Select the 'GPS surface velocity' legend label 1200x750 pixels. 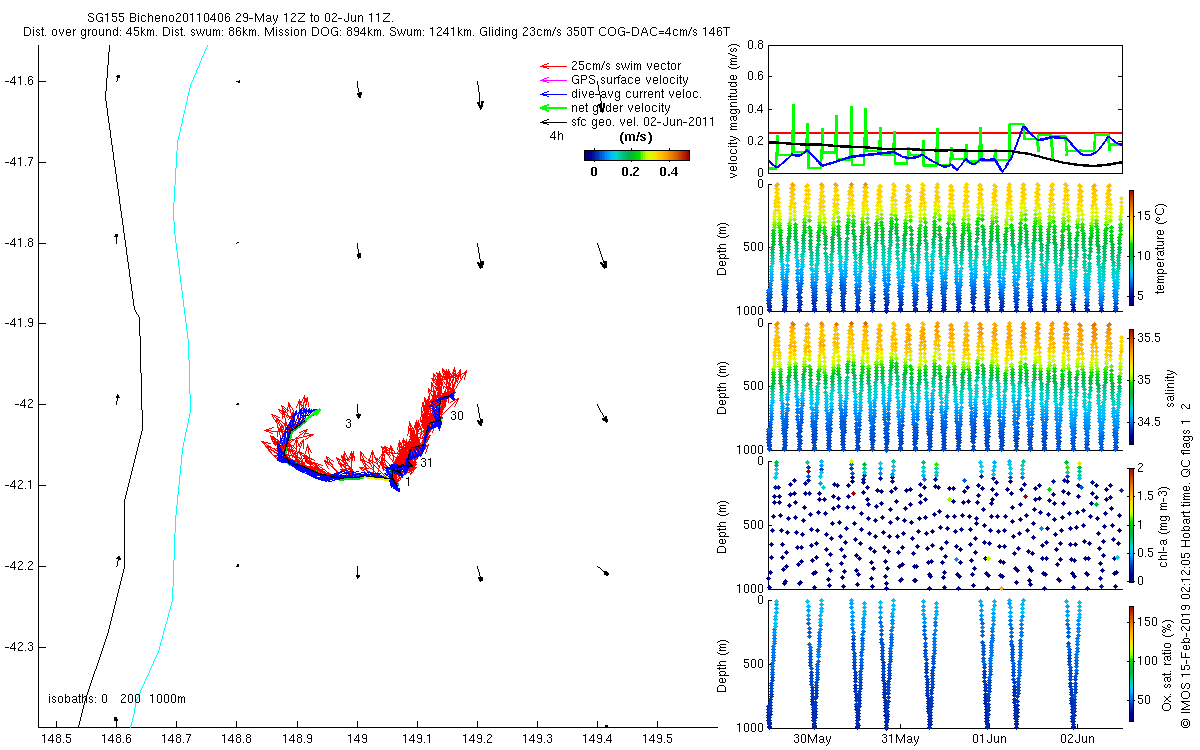pos(629,80)
